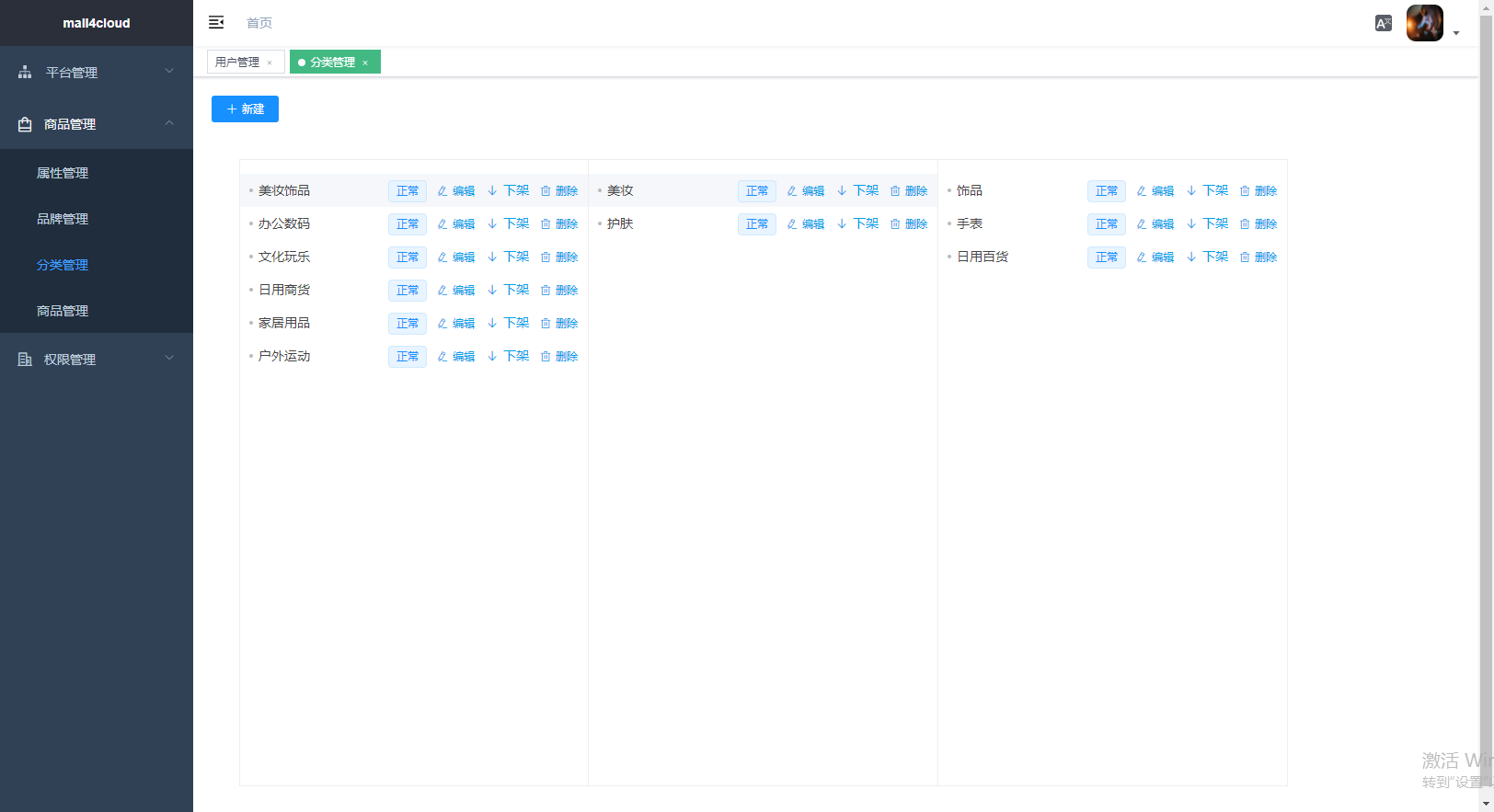
Task: Select the 家居用品 category row
Action: click(x=284, y=324)
